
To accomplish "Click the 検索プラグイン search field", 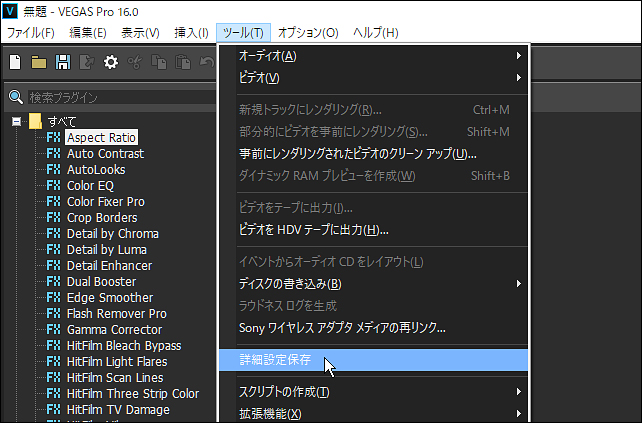I will click(x=122, y=97).
